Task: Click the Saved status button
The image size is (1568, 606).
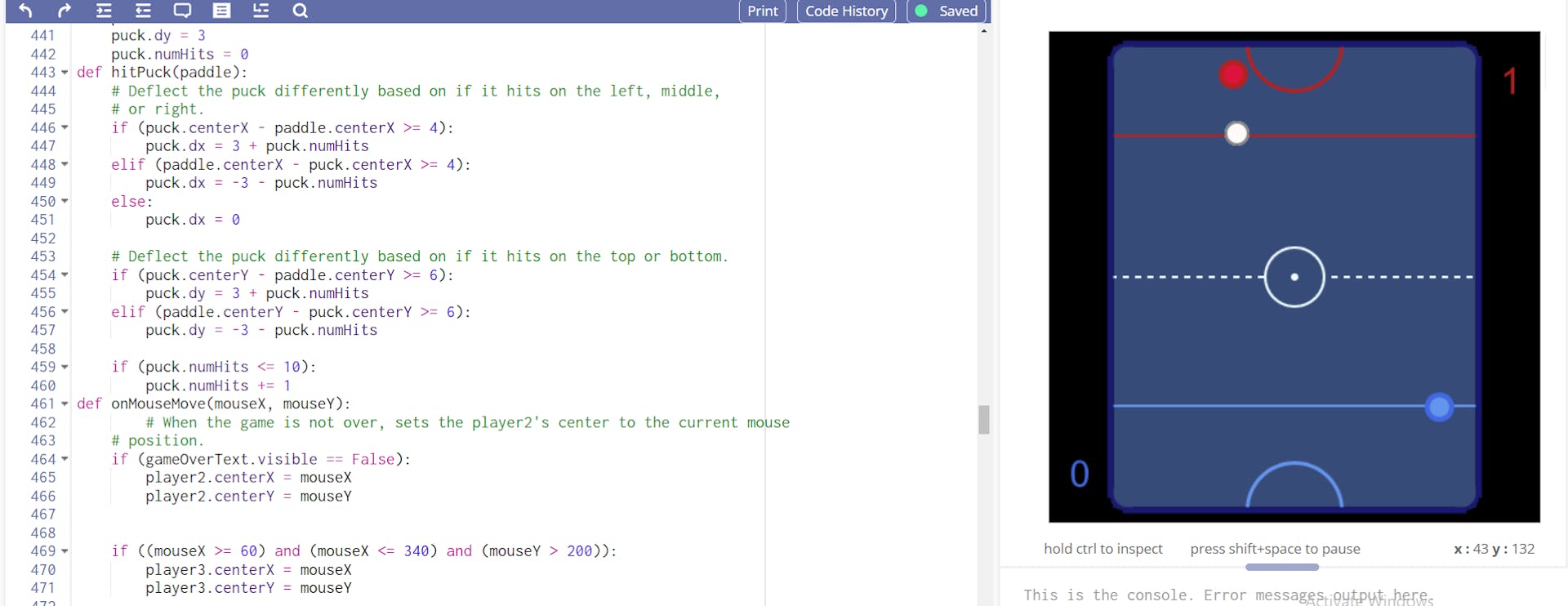Action: point(947,11)
